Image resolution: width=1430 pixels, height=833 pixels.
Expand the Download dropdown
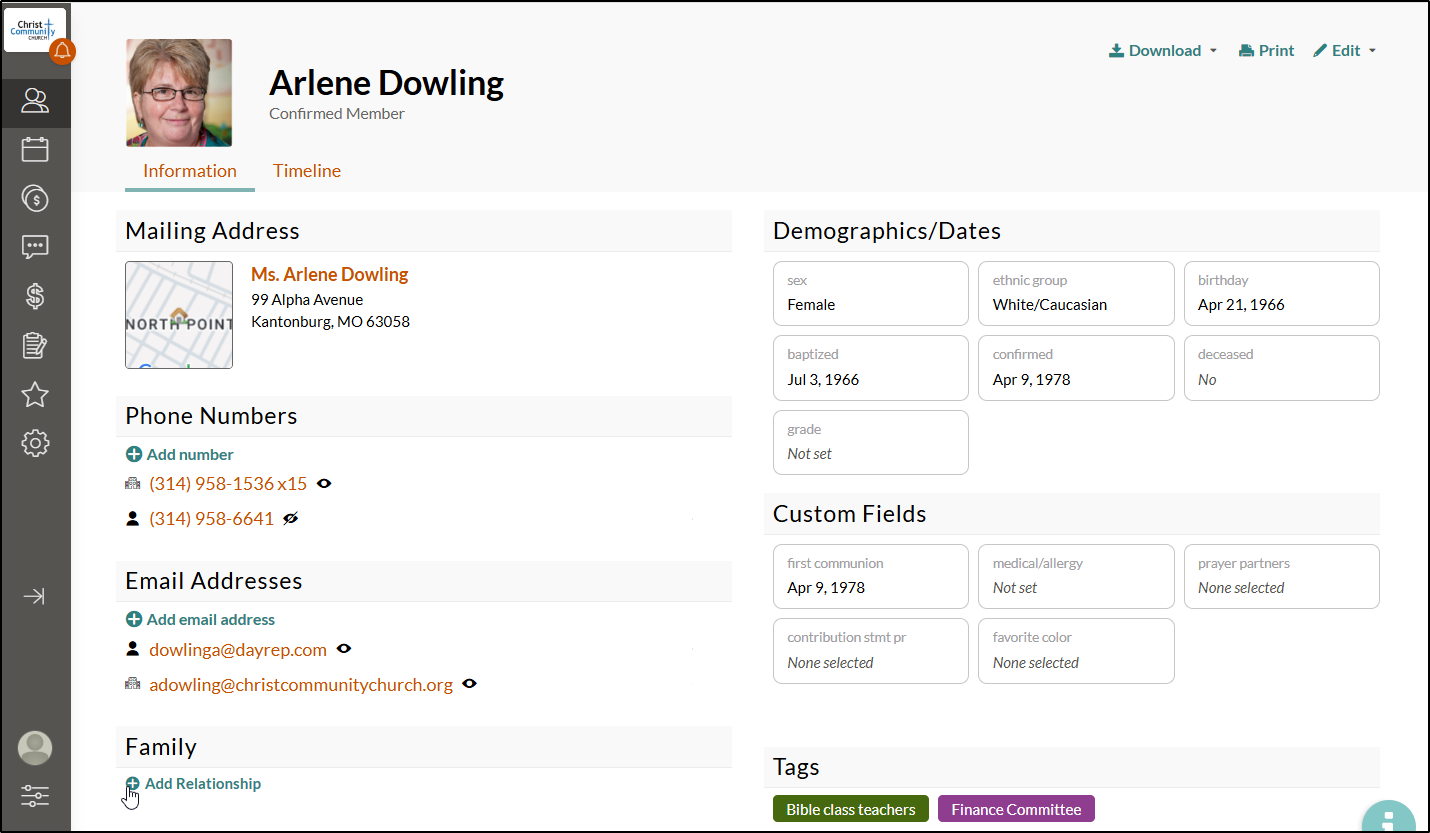(x=1163, y=51)
